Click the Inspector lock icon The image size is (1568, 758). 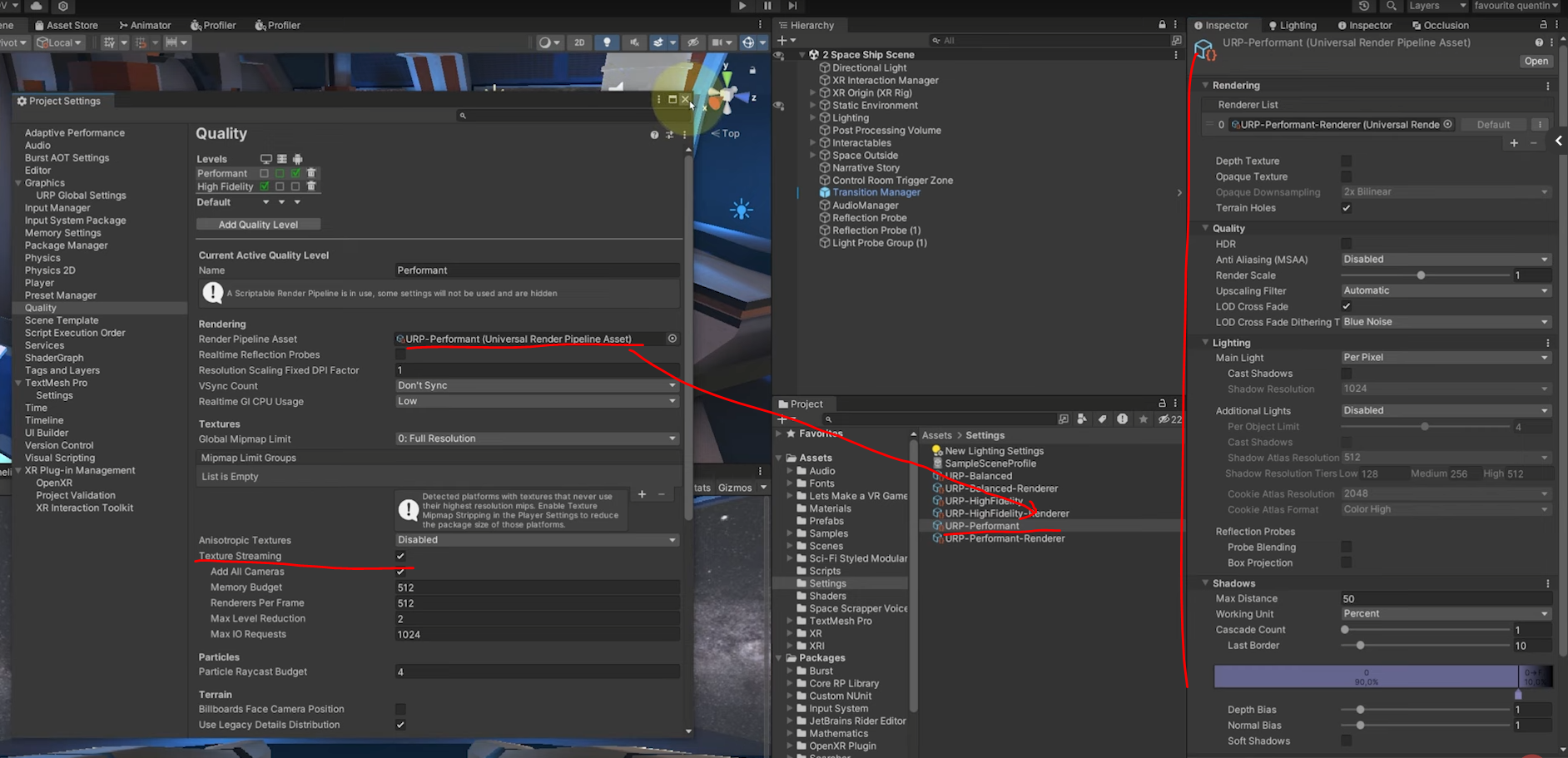(x=1543, y=25)
